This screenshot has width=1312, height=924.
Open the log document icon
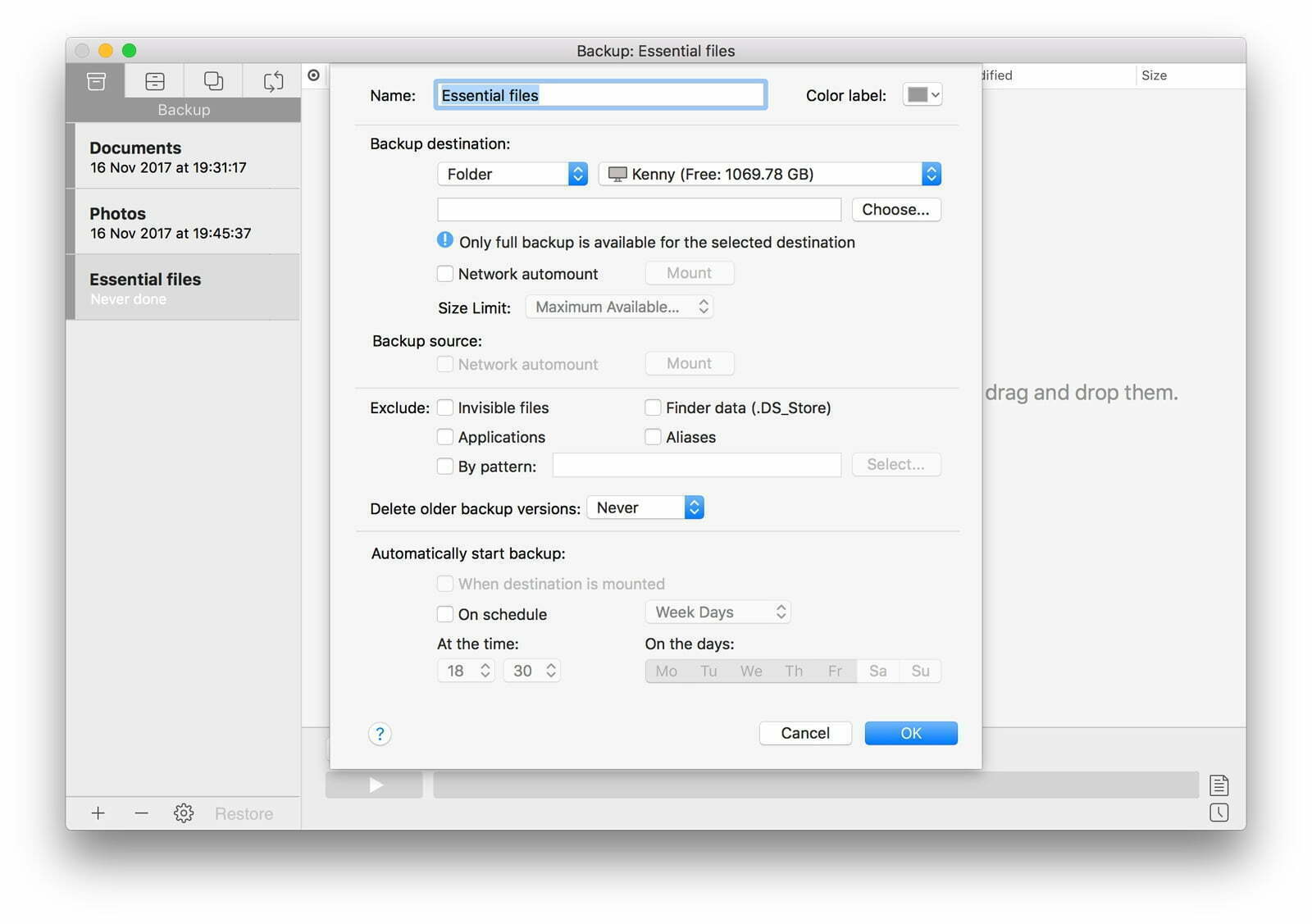(1219, 785)
